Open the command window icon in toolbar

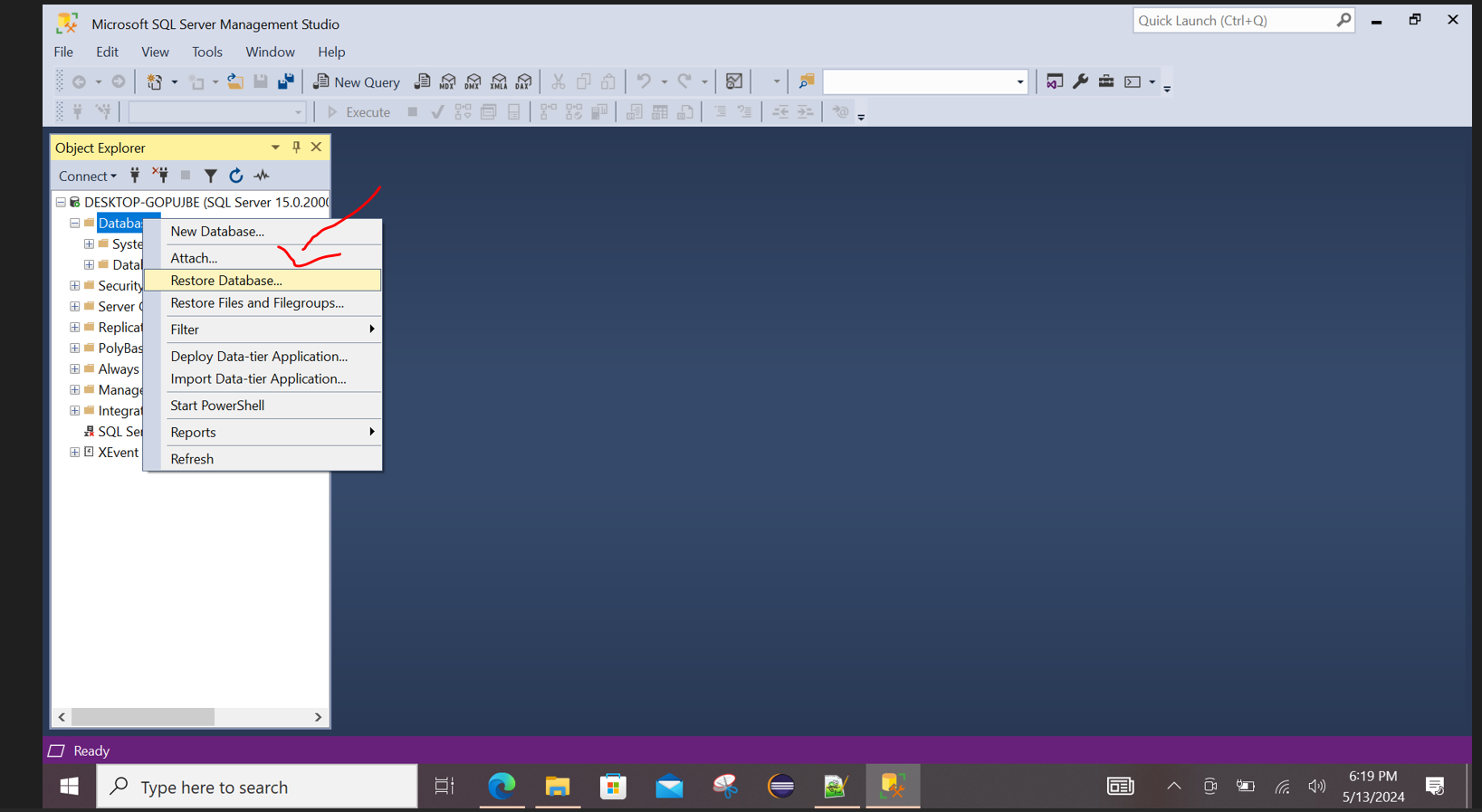pos(1133,81)
